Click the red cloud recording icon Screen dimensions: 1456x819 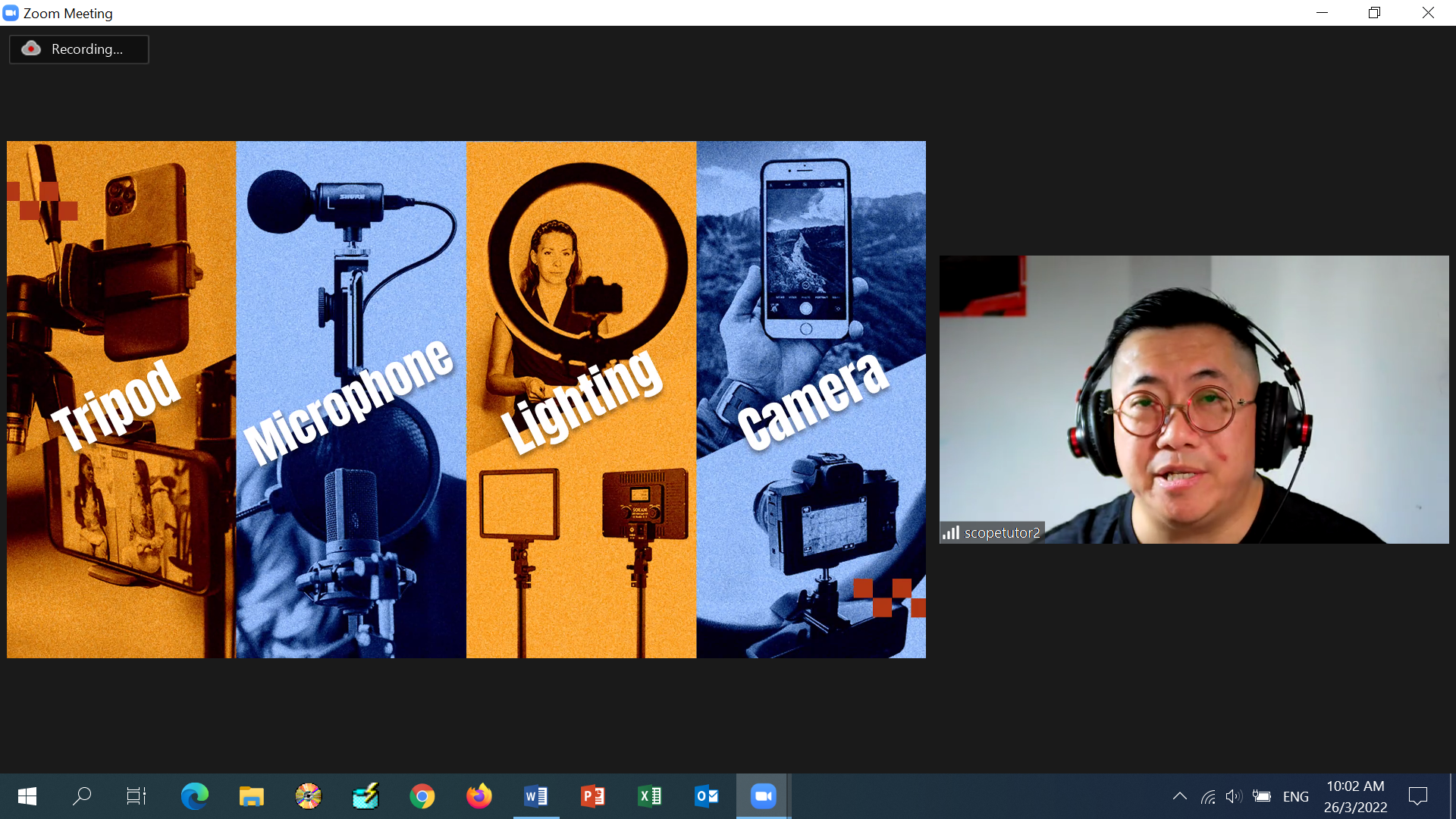(31, 49)
